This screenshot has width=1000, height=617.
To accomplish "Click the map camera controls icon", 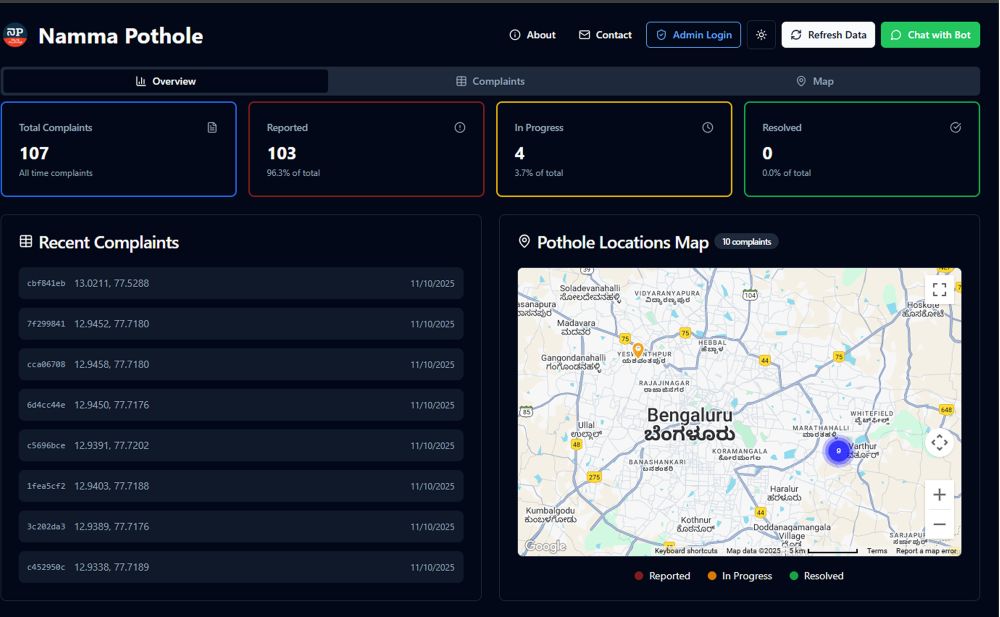I will tap(939, 442).
